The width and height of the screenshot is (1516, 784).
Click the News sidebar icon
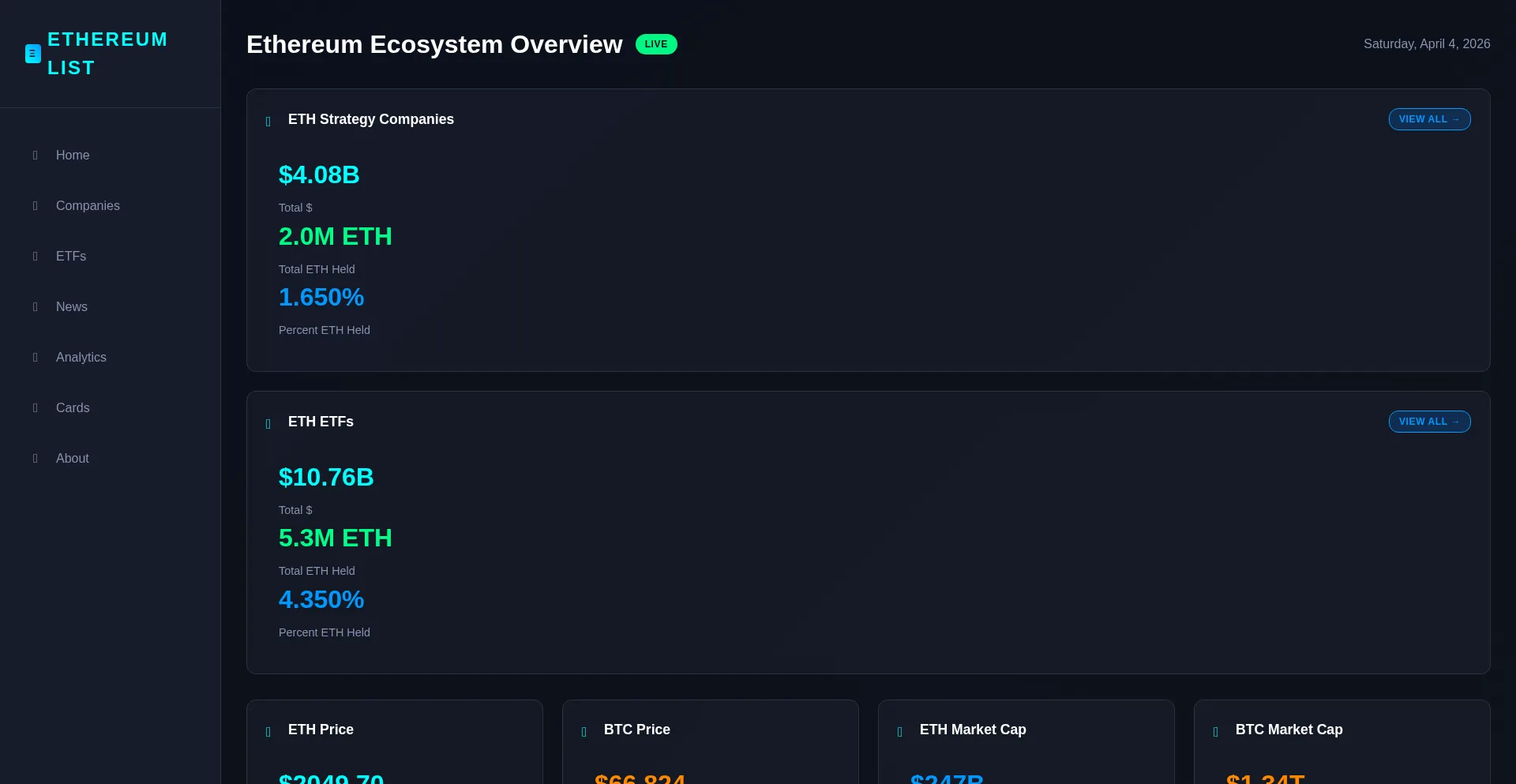35,307
